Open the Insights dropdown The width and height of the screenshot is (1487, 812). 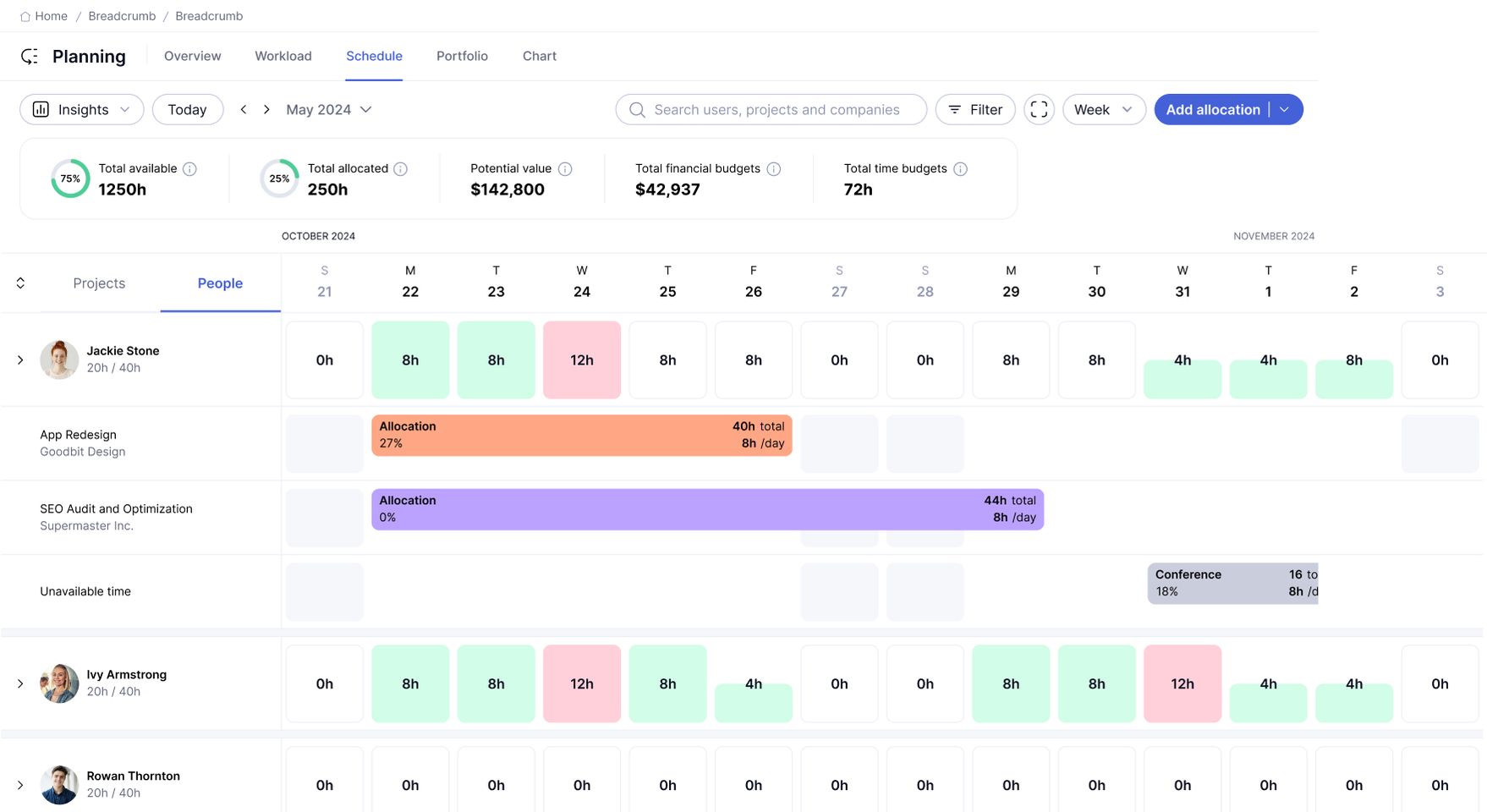[x=82, y=109]
